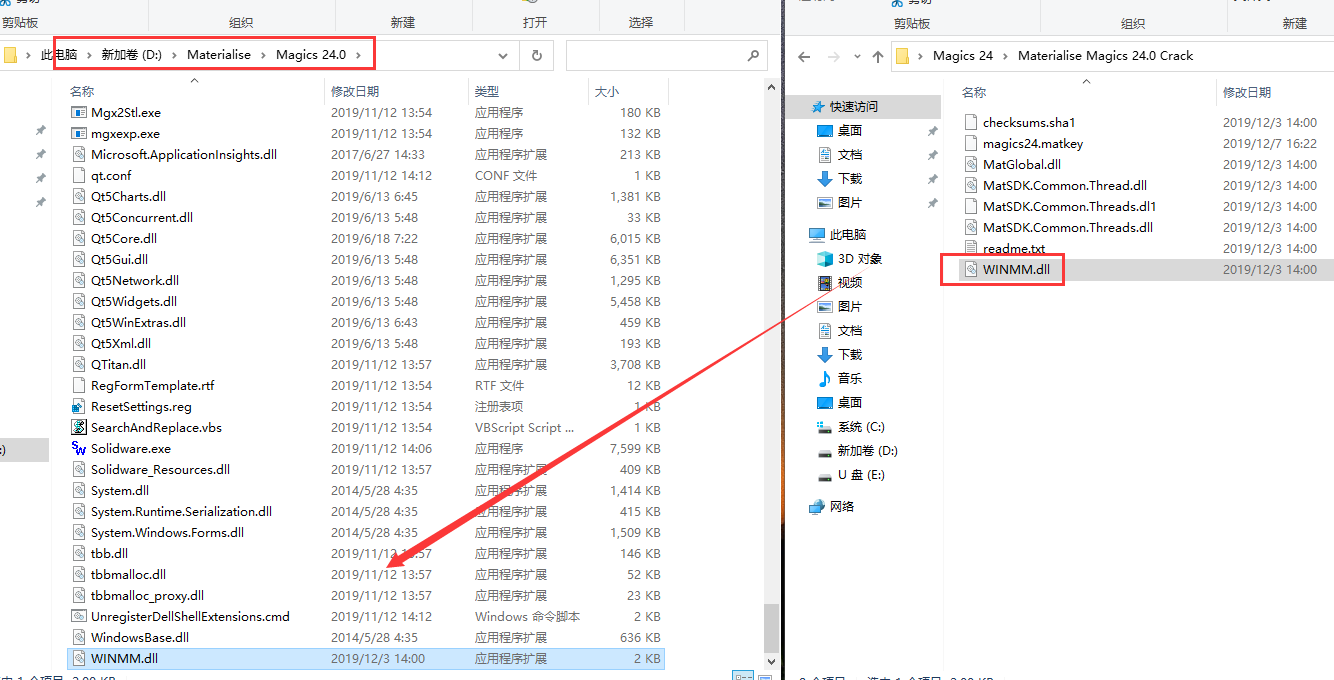Select magics24.matkey file
Screen dimensions: 1334x680
coord(1032,144)
